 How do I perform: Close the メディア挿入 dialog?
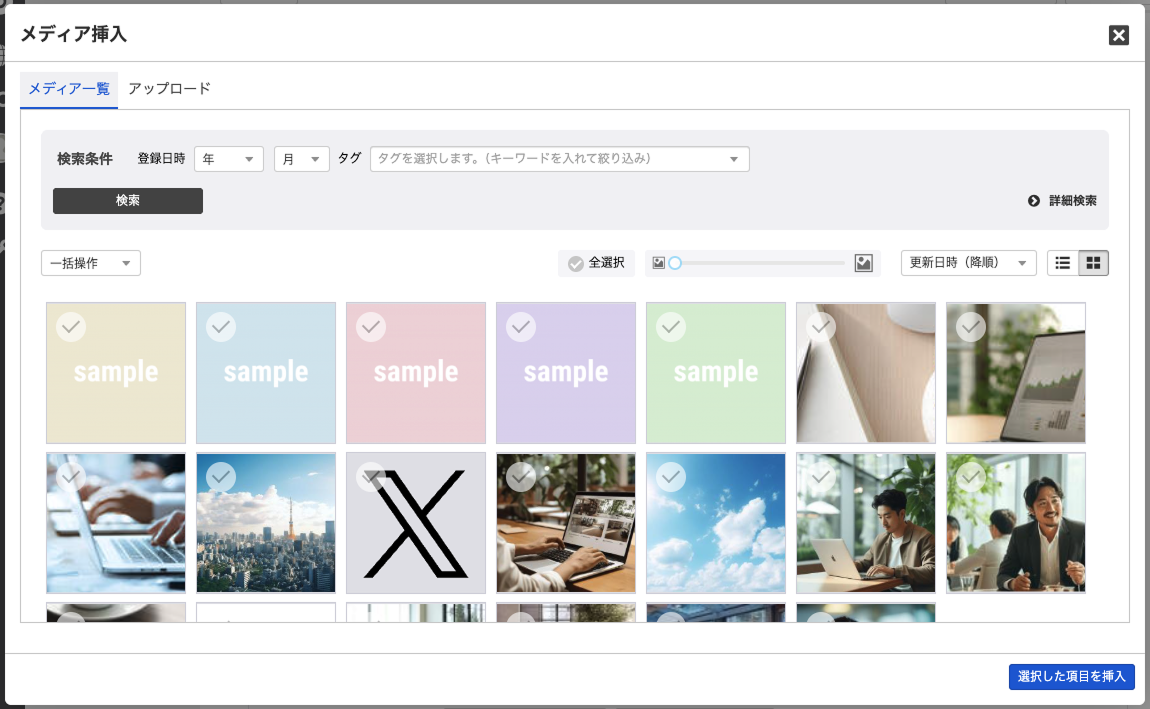[1118, 34]
